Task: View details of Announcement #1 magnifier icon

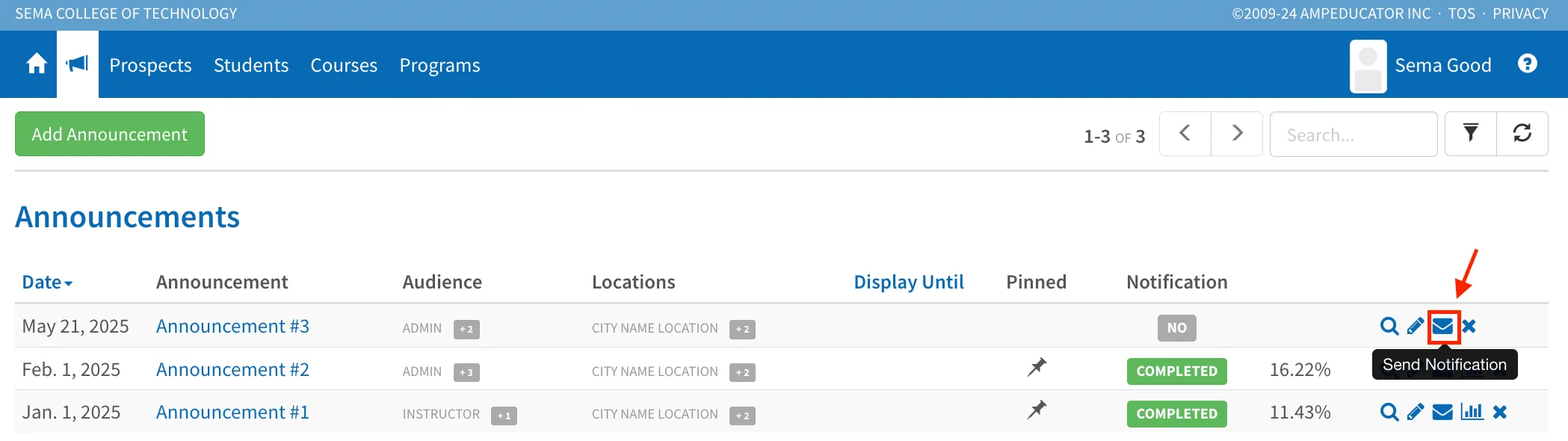Action: pyautogui.click(x=1389, y=413)
